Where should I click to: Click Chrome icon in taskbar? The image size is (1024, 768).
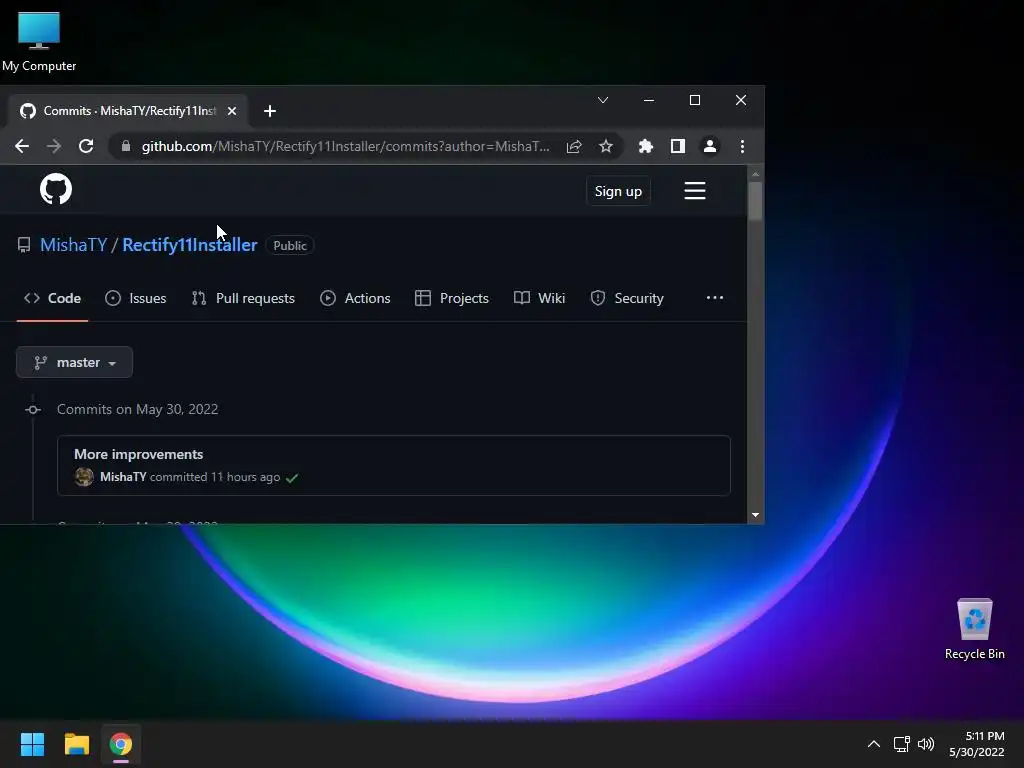tap(121, 744)
